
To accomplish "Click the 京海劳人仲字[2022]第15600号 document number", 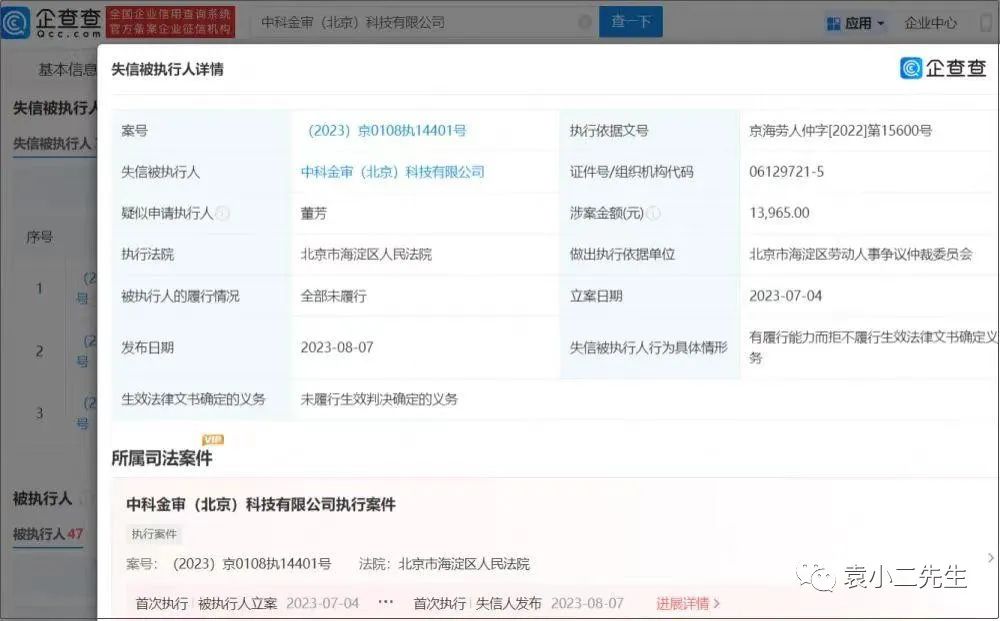I will click(x=841, y=131).
